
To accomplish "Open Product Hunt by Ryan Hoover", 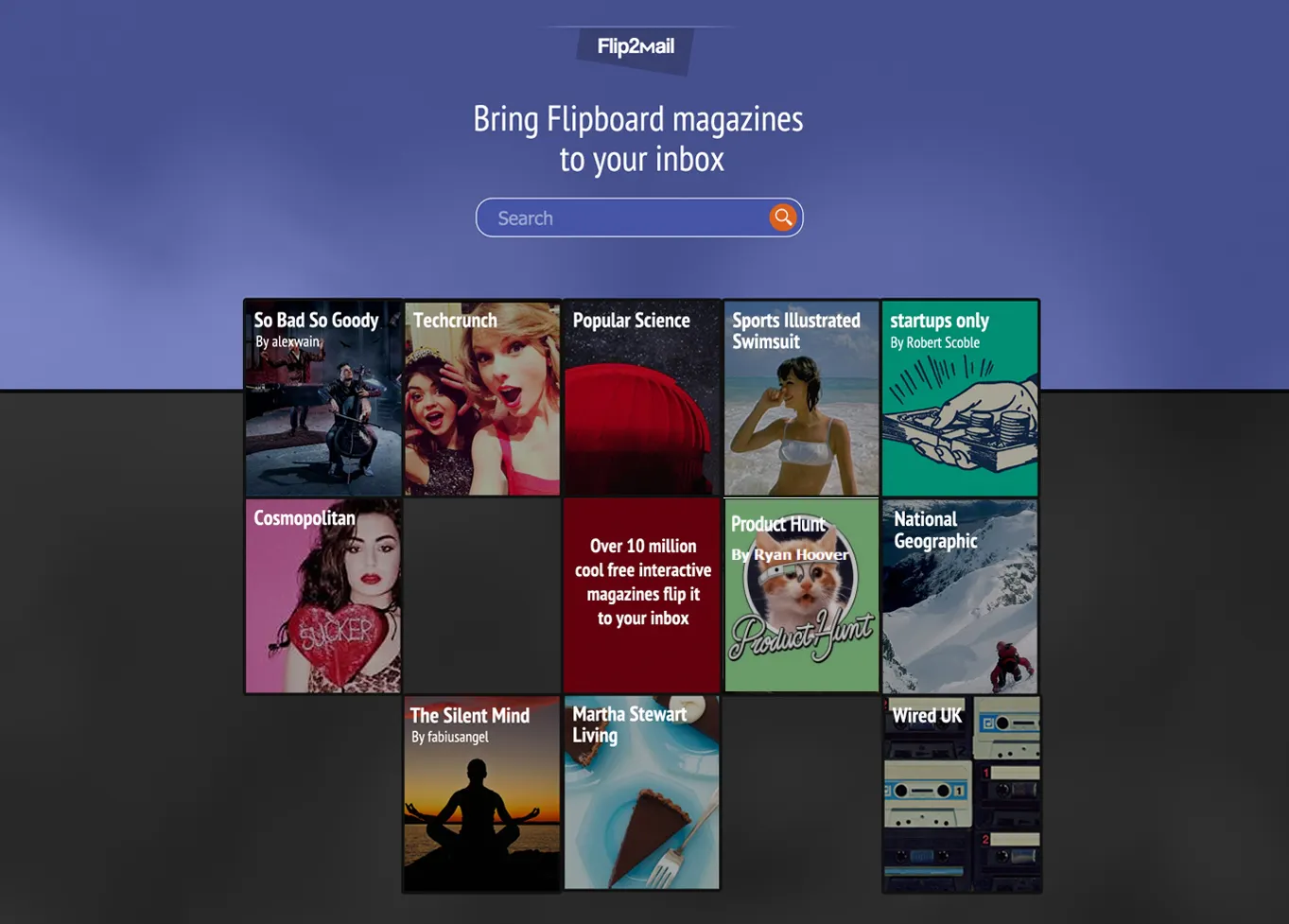I will coord(801,597).
